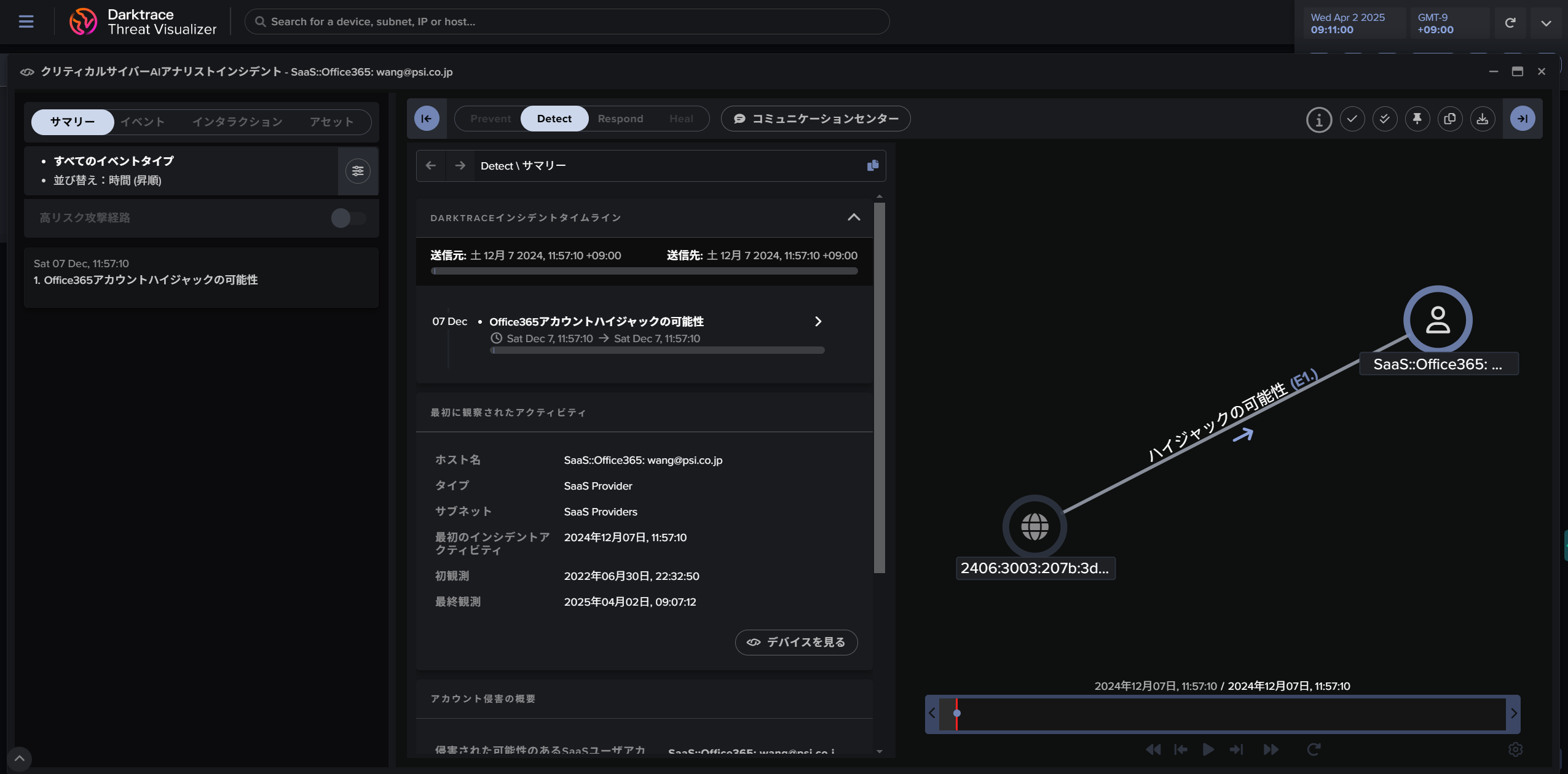Click the デバイスを見る button
Image resolution: width=1568 pixels, height=774 pixels.
[796, 642]
